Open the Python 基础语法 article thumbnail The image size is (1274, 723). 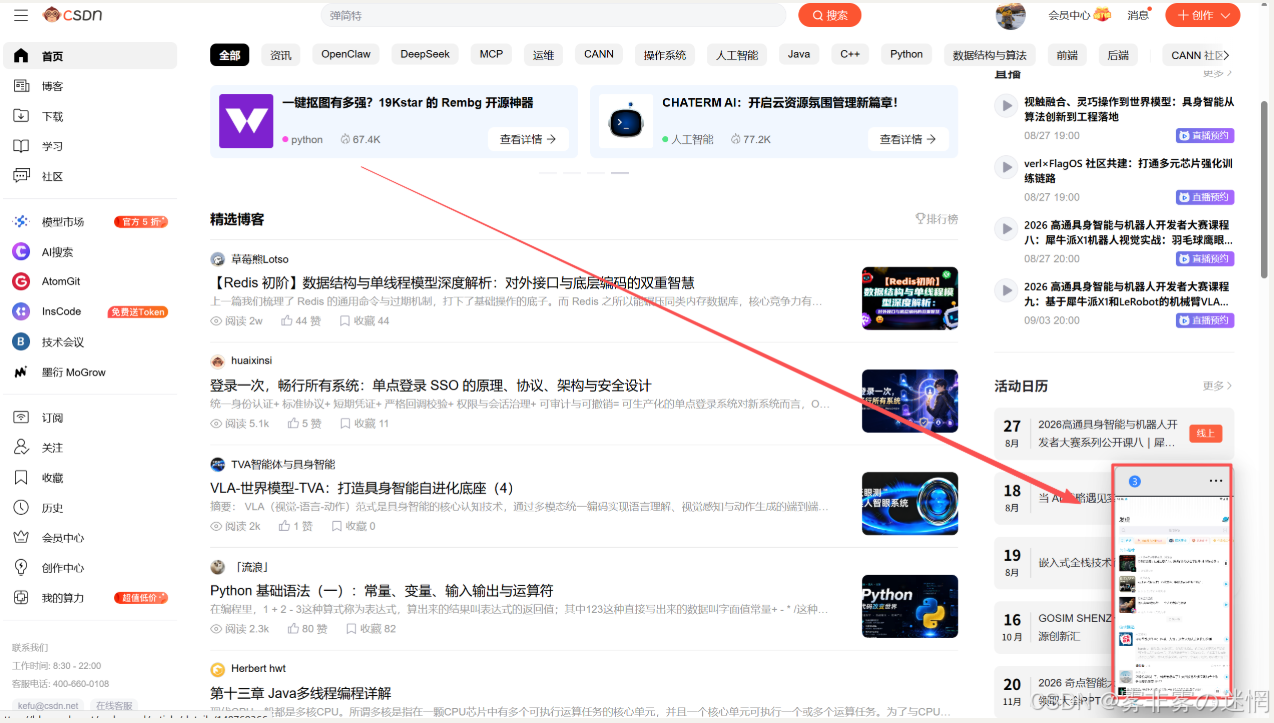[910, 606]
